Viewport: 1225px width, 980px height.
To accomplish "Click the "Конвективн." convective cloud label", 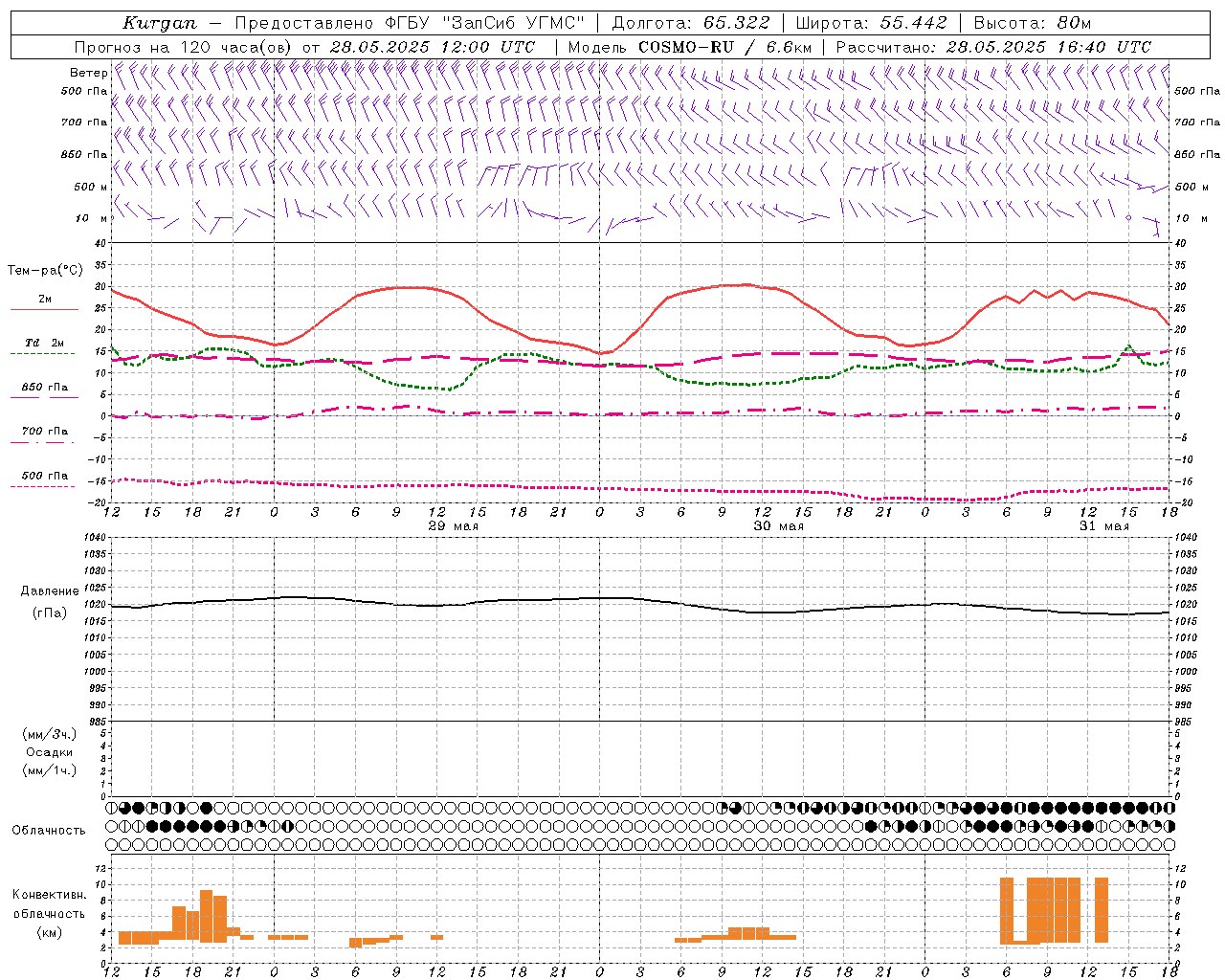I will 50,895.
